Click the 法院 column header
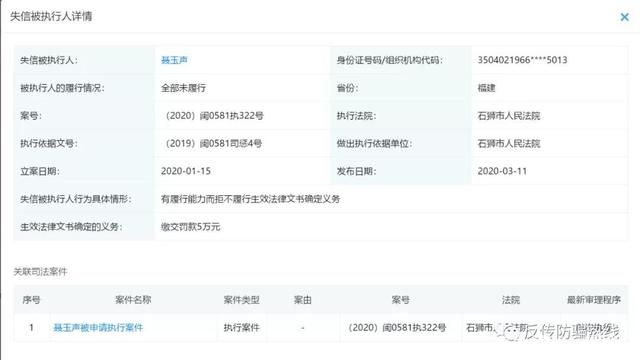Viewport: 640px width, 360px height. 511,300
